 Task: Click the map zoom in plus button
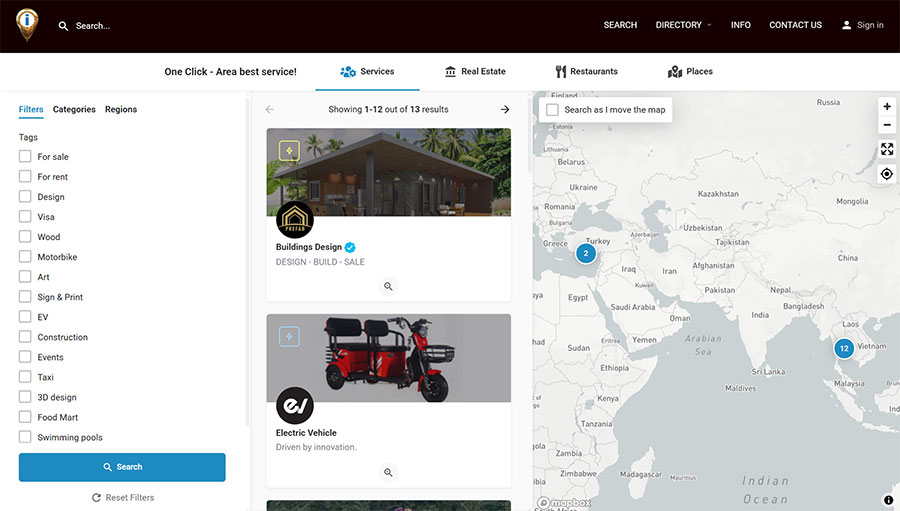(886, 107)
